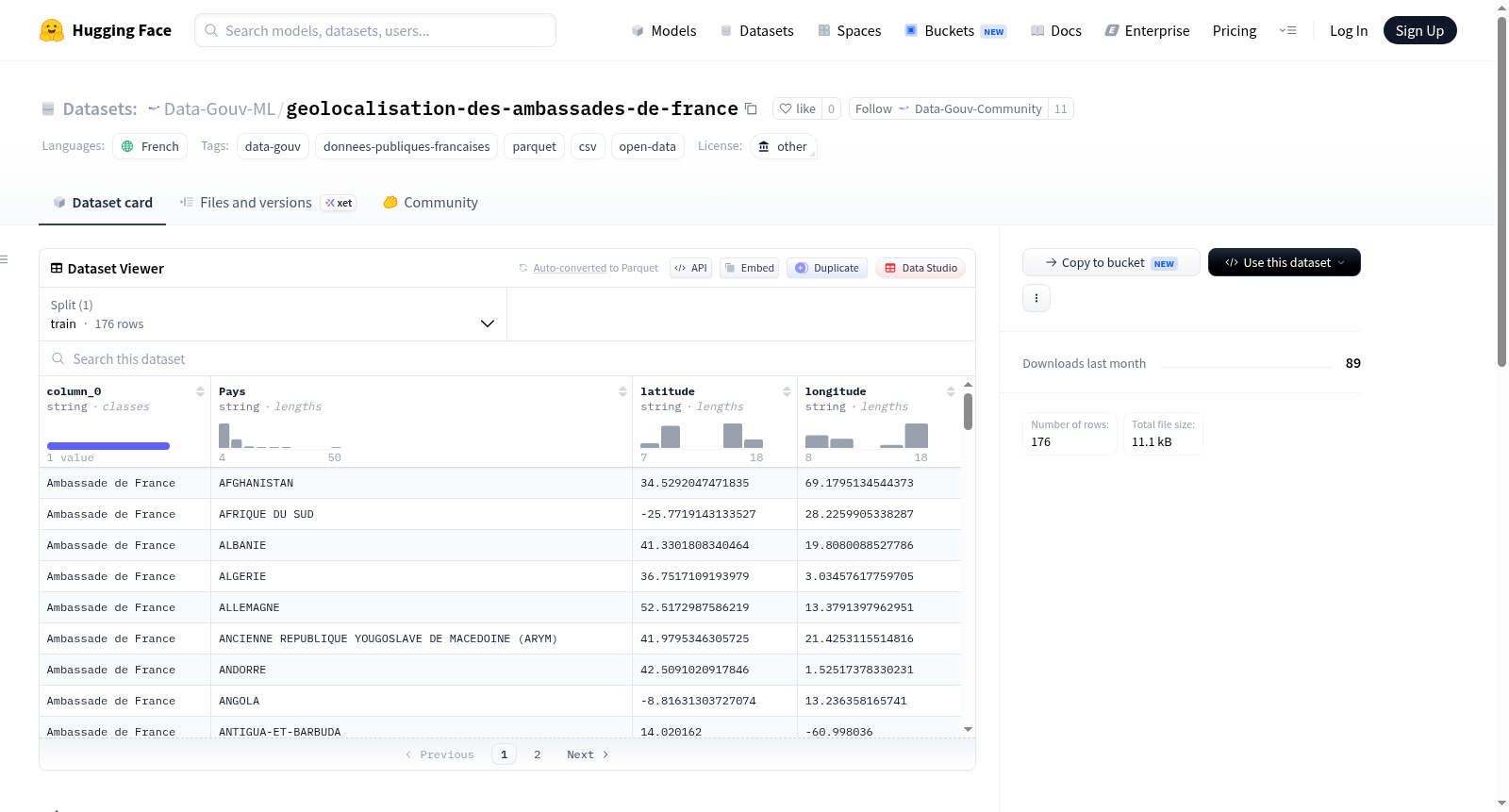Like the dataset with heart button

pos(798,108)
